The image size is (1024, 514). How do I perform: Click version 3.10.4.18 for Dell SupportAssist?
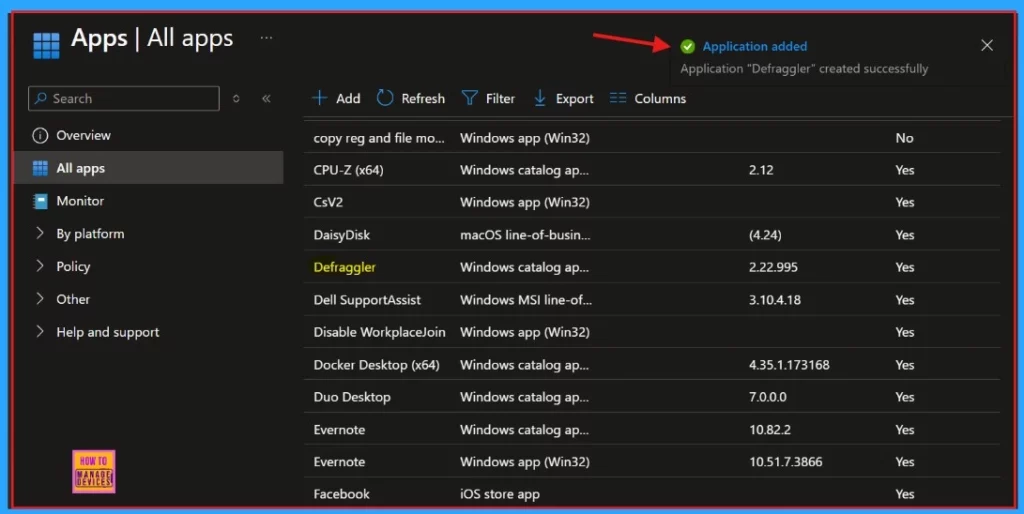click(775, 300)
